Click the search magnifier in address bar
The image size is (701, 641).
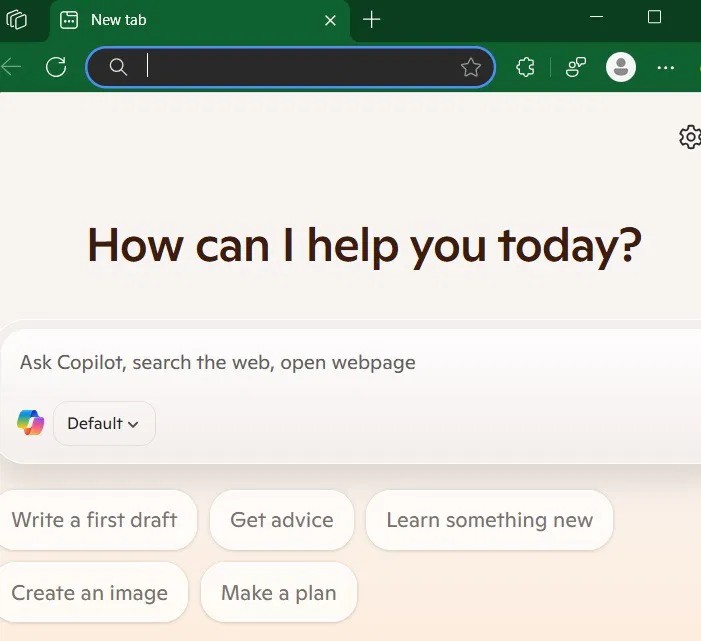coord(118,67)
